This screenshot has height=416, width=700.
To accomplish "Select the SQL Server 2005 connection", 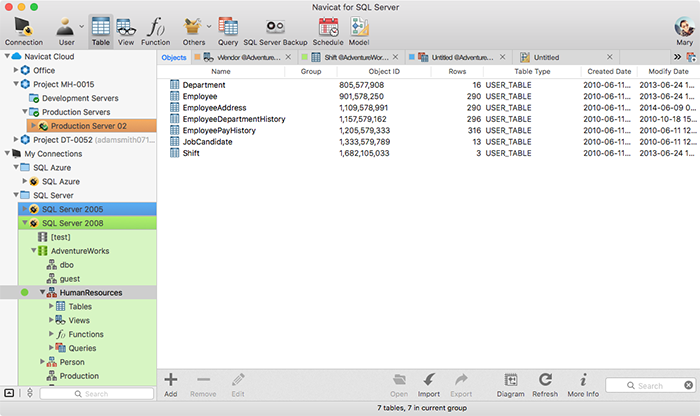I will (87, 209).
